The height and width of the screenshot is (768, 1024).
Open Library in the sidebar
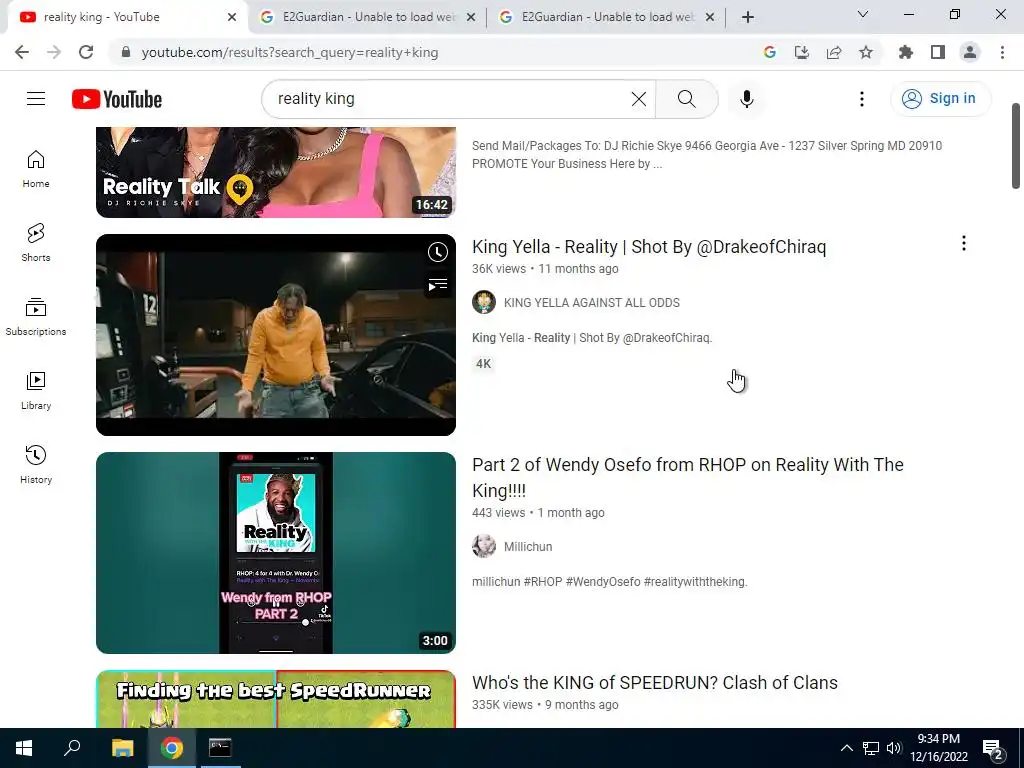(x=36, y=391)
